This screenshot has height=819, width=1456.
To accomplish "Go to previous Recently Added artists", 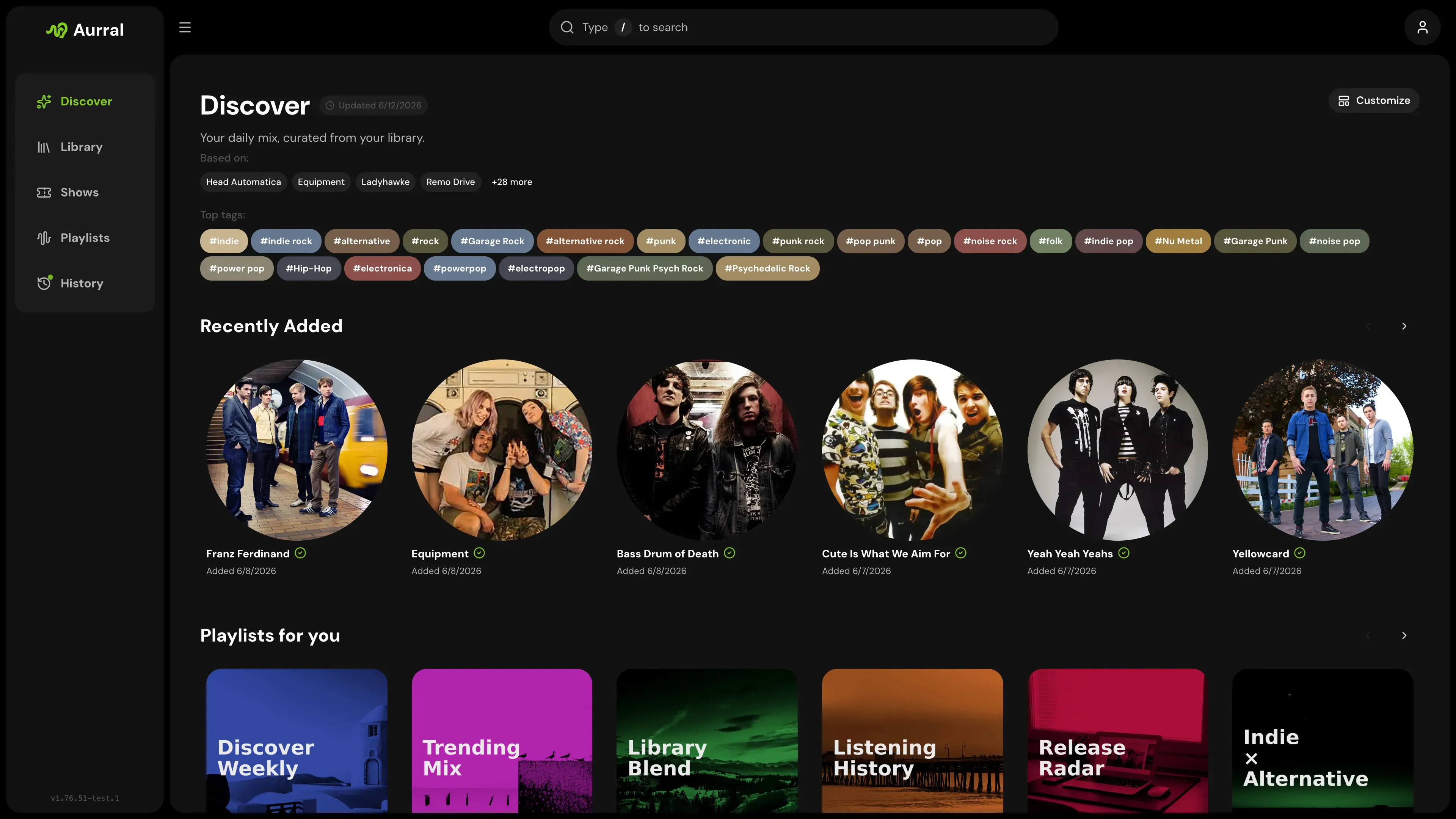I will [x=1368, y=326].
